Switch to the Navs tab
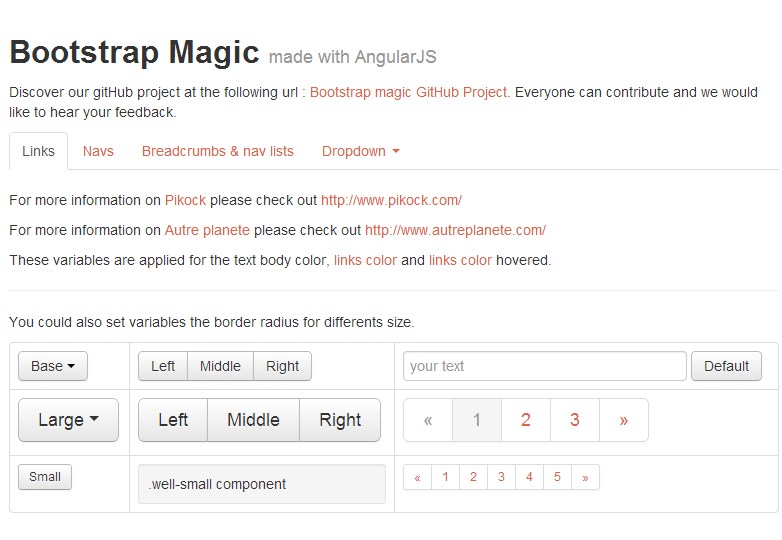Image resolution: width=782 pixels, height=540 pixels. (x=98, y=151)
